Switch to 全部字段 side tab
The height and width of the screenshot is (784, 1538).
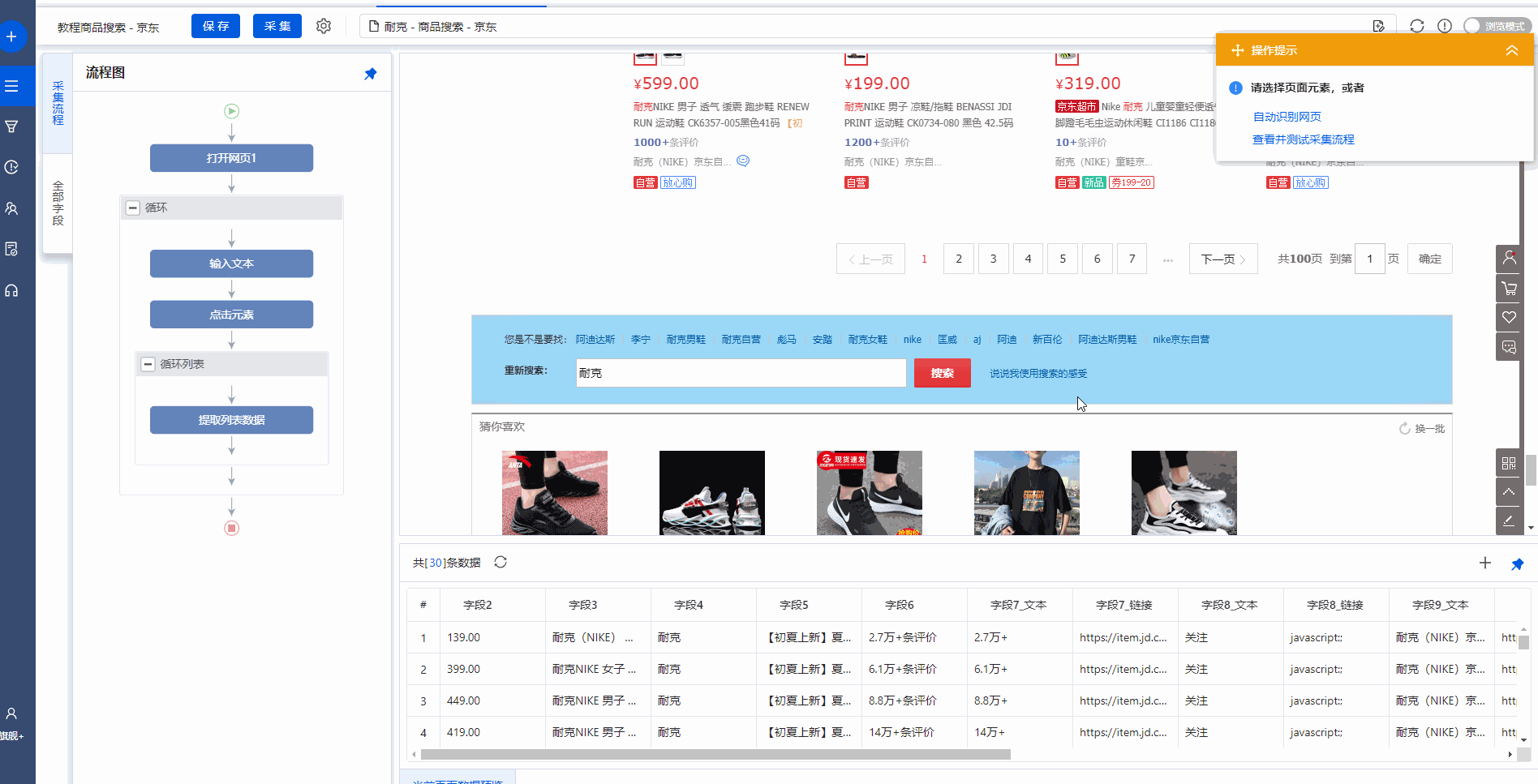tap(58, 203)
